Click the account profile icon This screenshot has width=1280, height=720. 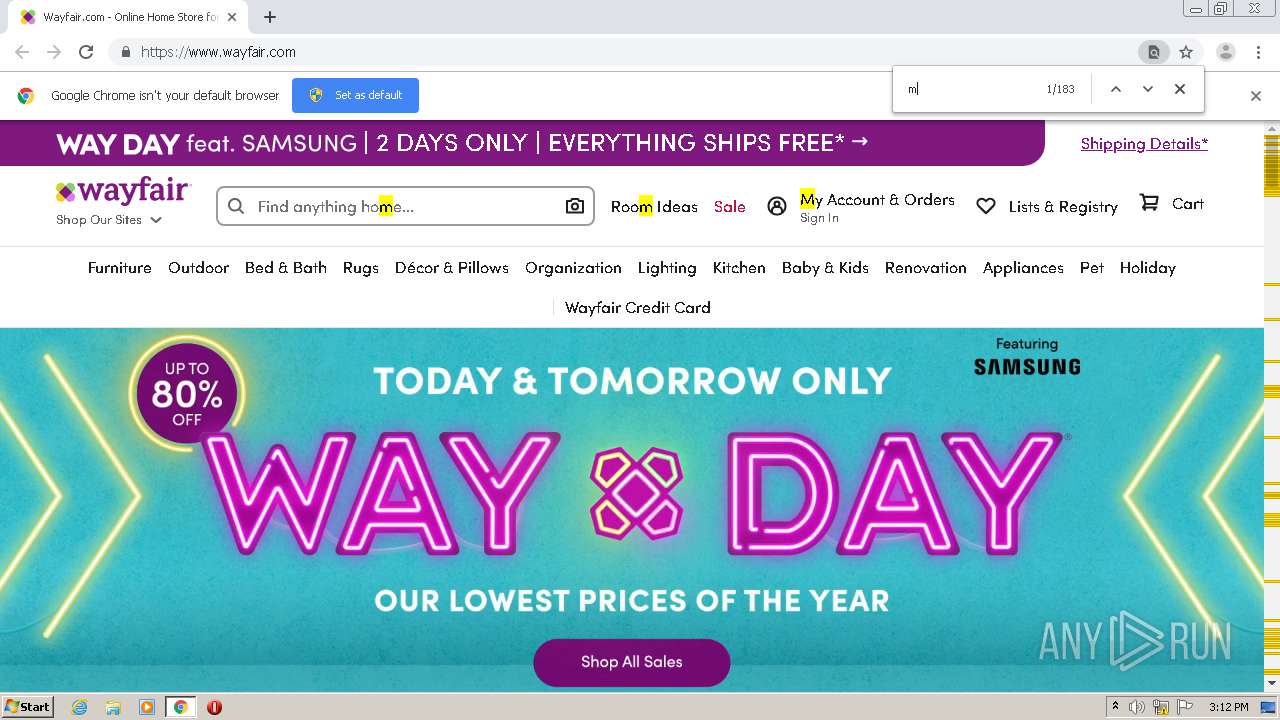click(x=777, y=206)
